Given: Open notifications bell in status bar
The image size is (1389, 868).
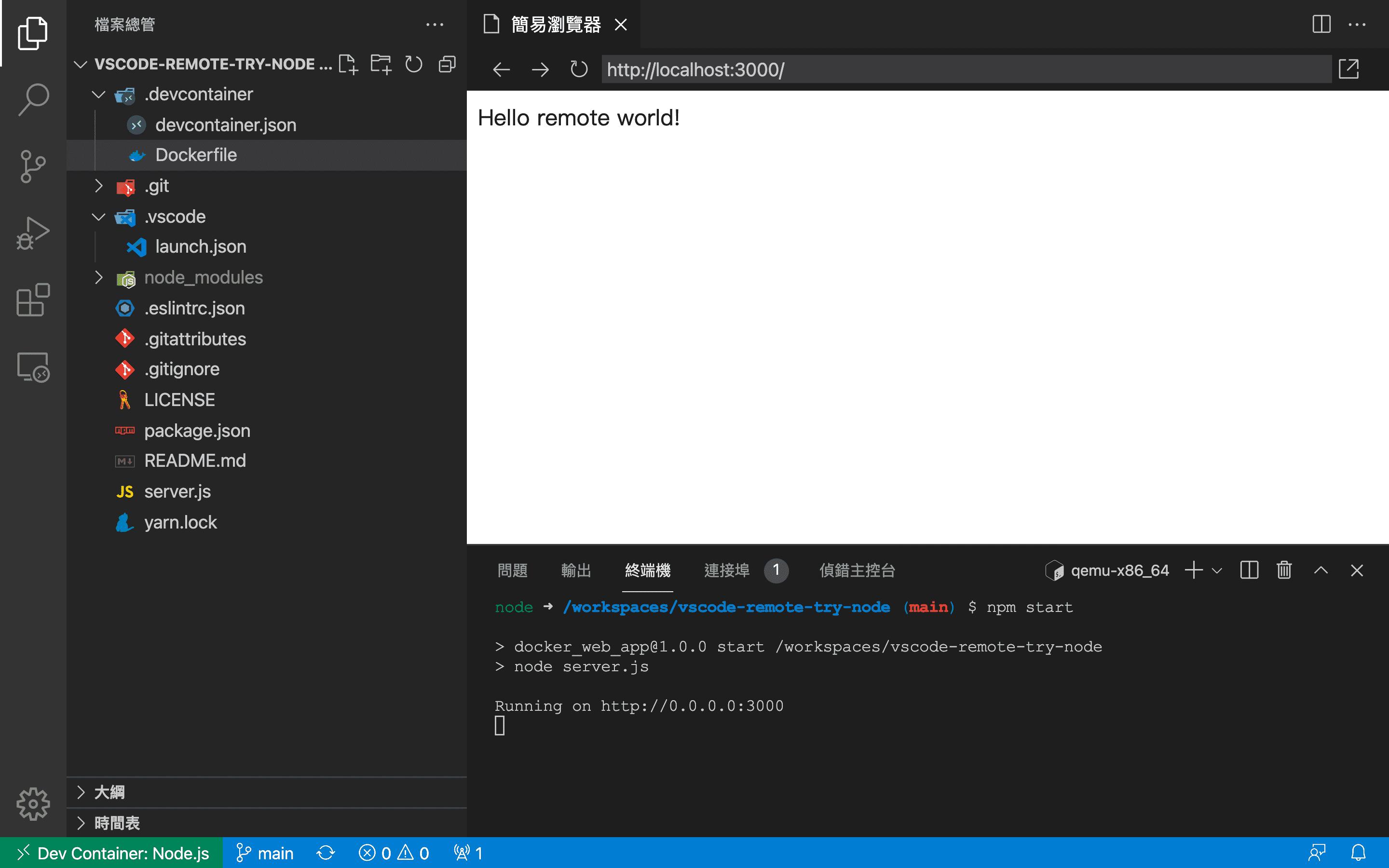Looking at the screenshot, I should [x=1358, y=853].
